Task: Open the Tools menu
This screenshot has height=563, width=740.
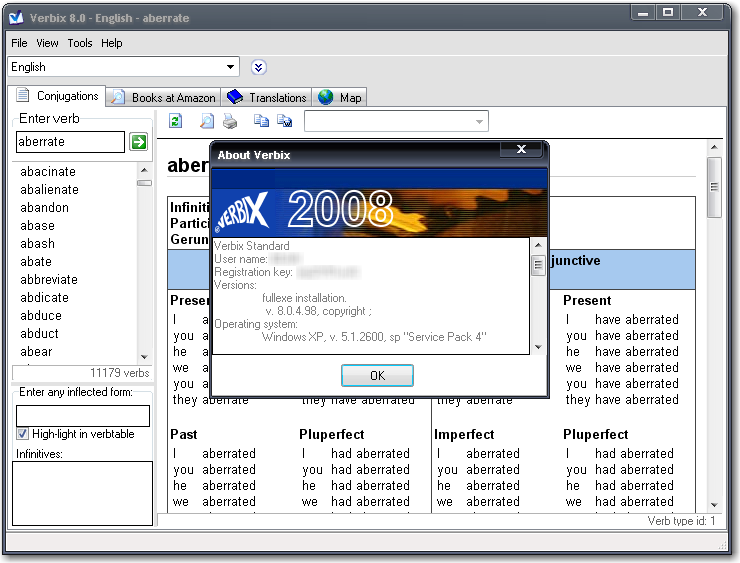Action: [80, 43]
